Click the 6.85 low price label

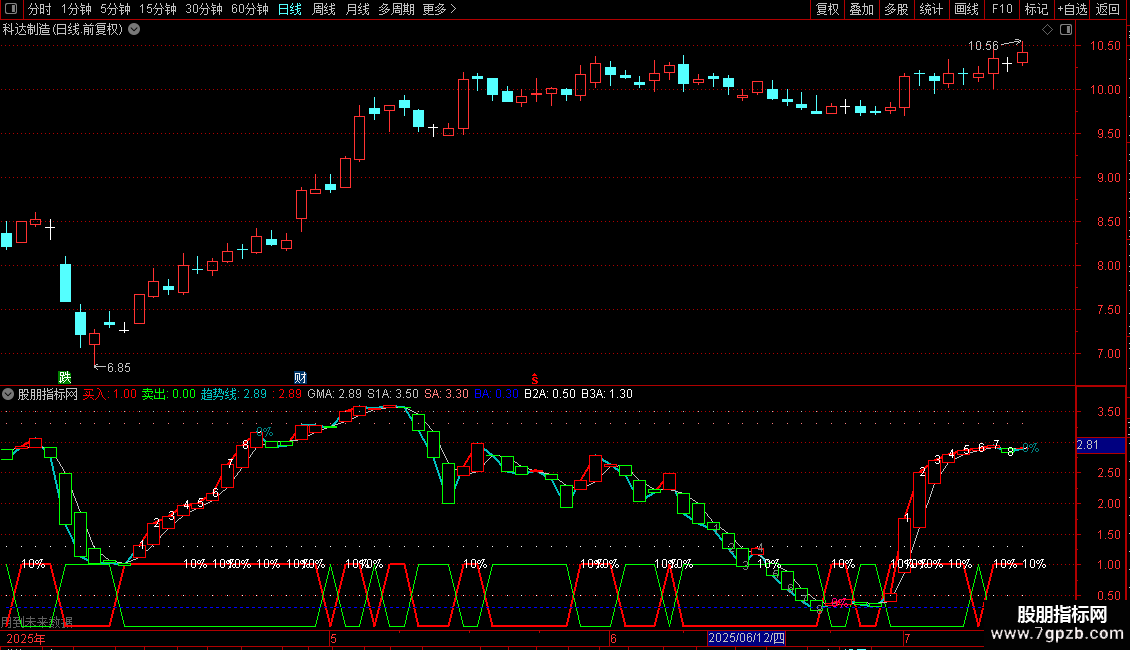point(119,368)
